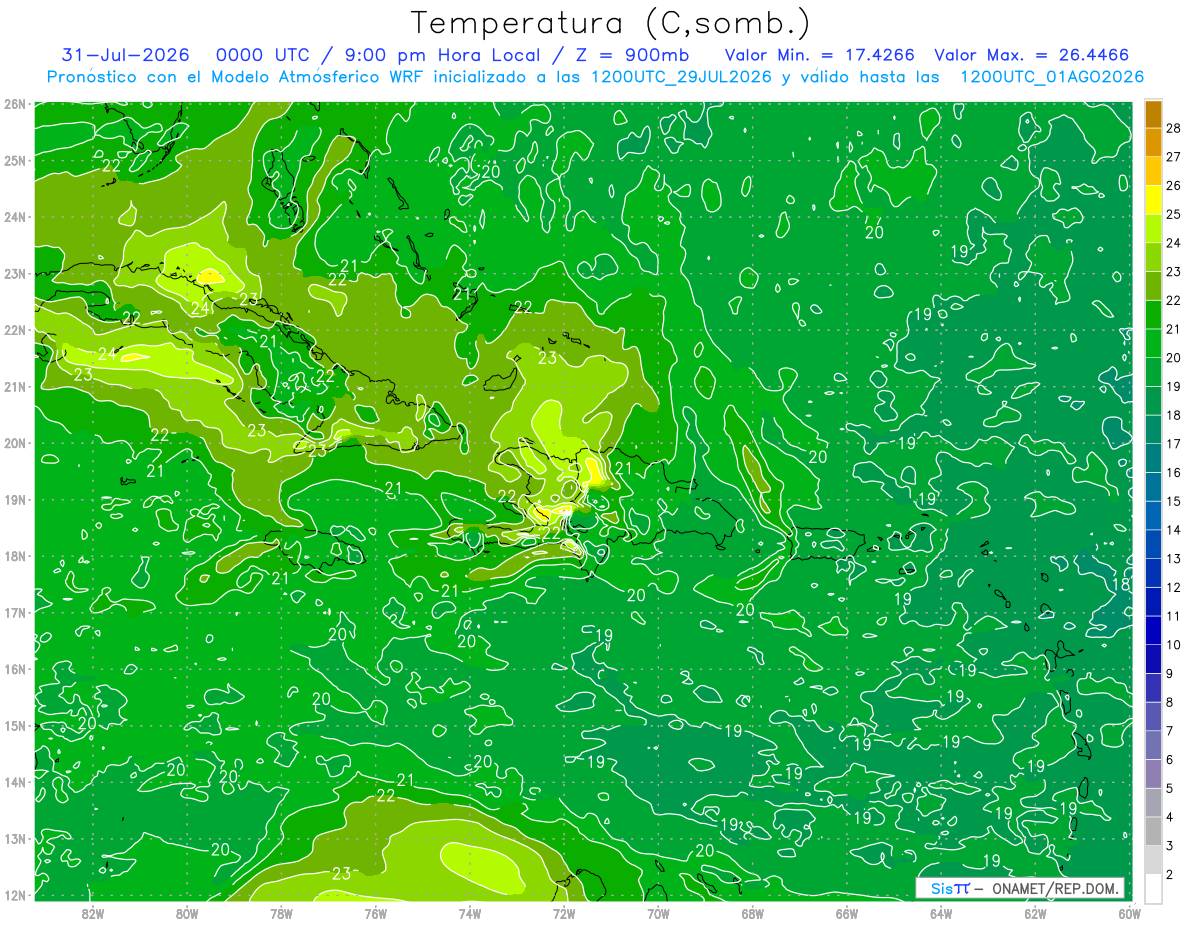The width and height of the screenshot is (1200, 927).
Task: Click 'Valor Min. = 17.4266' text
Action: click(x=819, y=55)
